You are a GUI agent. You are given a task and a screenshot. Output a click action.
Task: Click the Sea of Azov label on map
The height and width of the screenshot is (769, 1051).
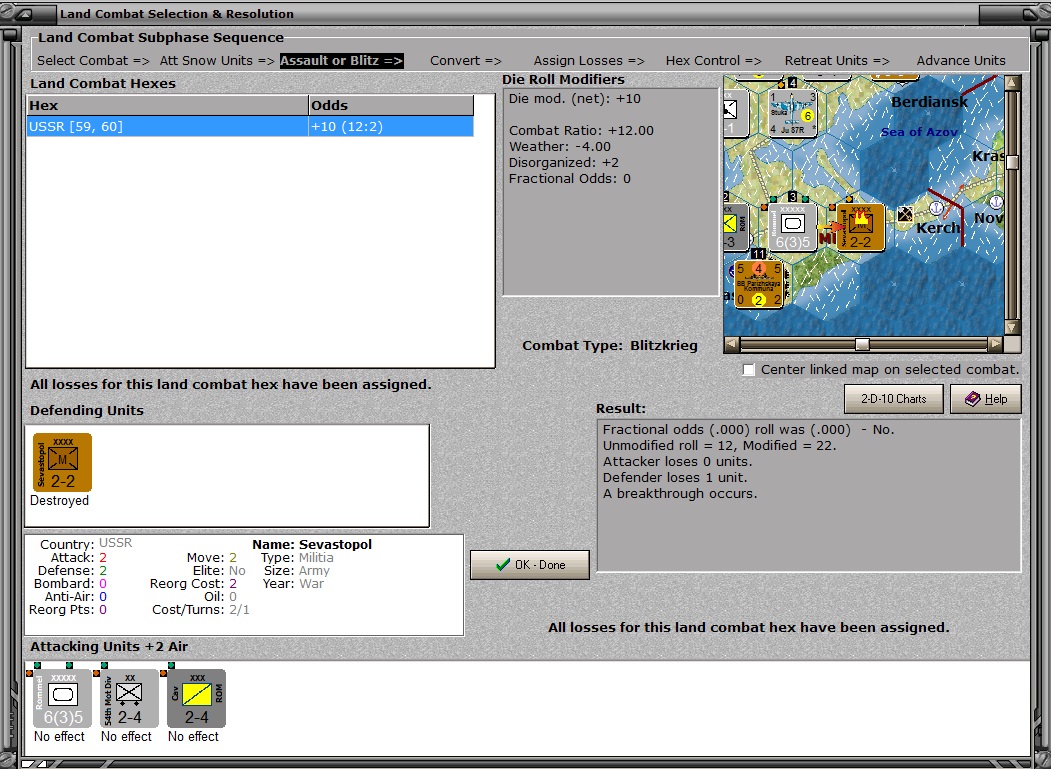pos(919,132)
